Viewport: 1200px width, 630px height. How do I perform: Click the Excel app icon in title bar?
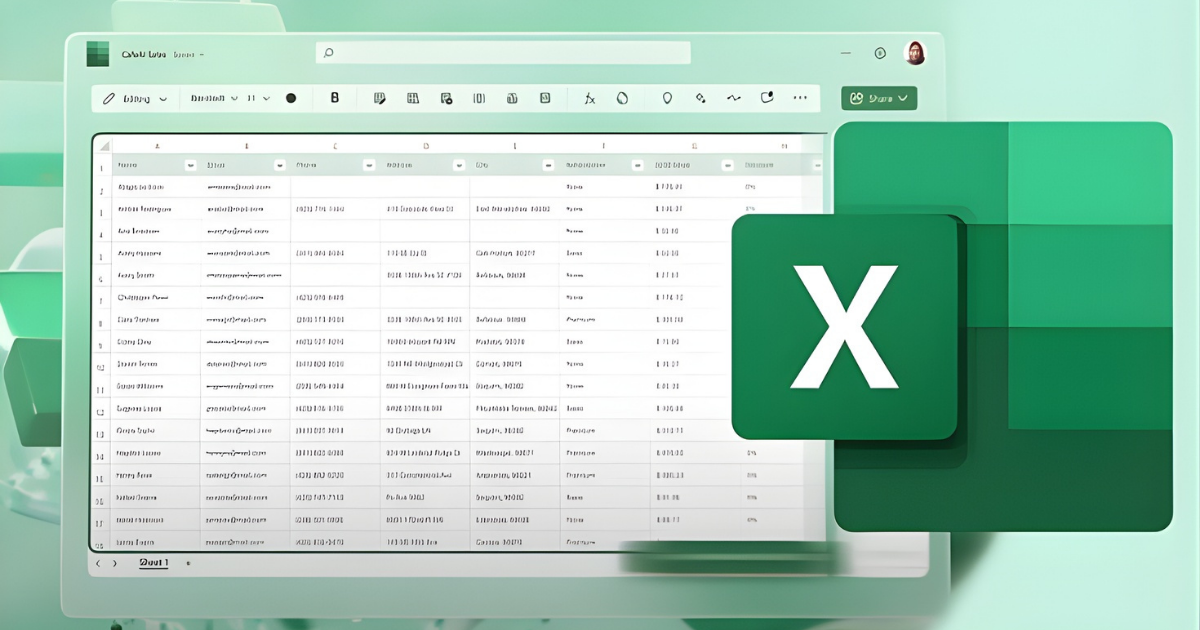point(98,54)
